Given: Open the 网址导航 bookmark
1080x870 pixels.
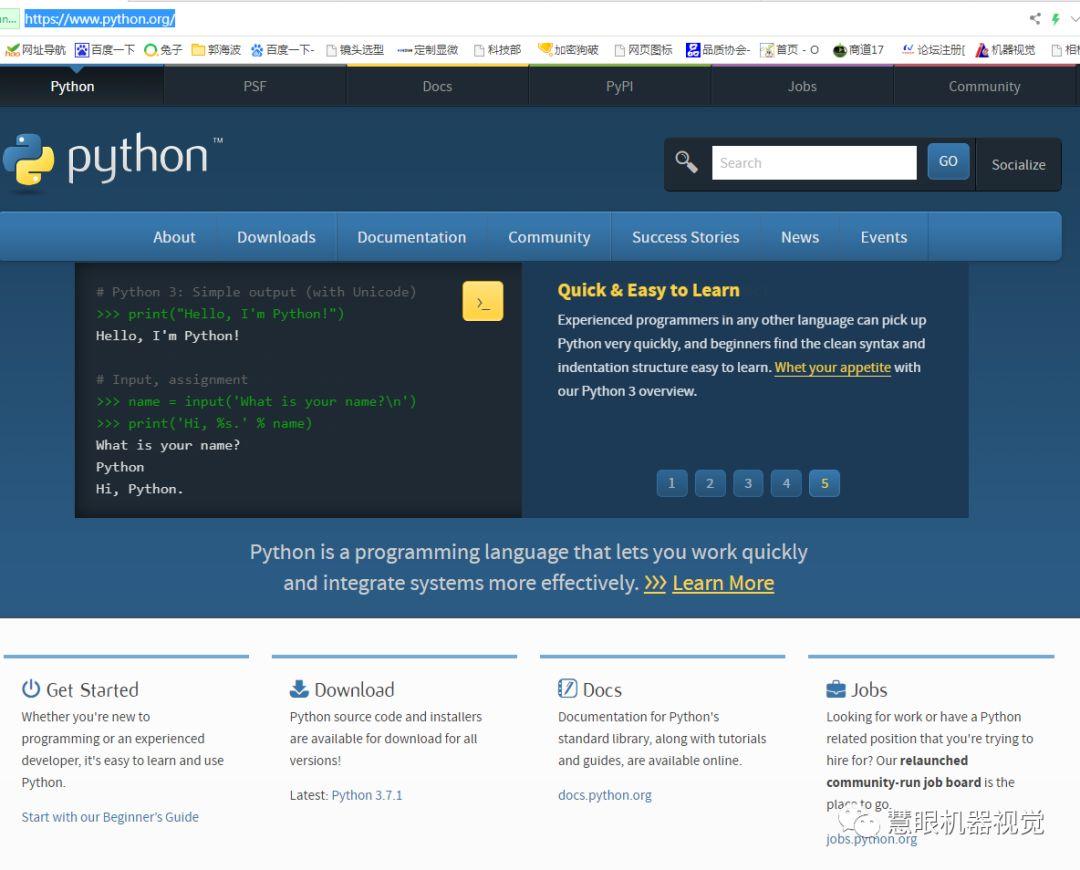Looking at the screenshot, I should (36, 50).
